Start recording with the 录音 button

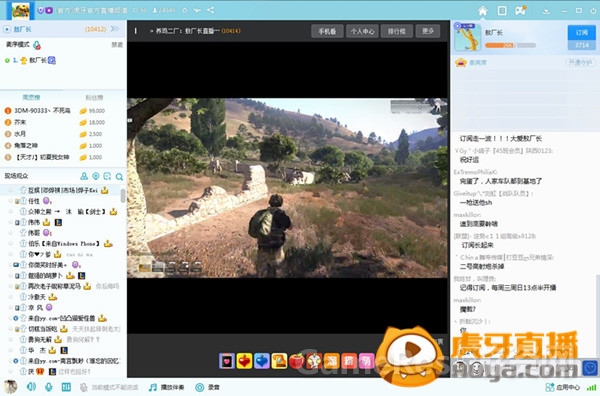point(207,388)
